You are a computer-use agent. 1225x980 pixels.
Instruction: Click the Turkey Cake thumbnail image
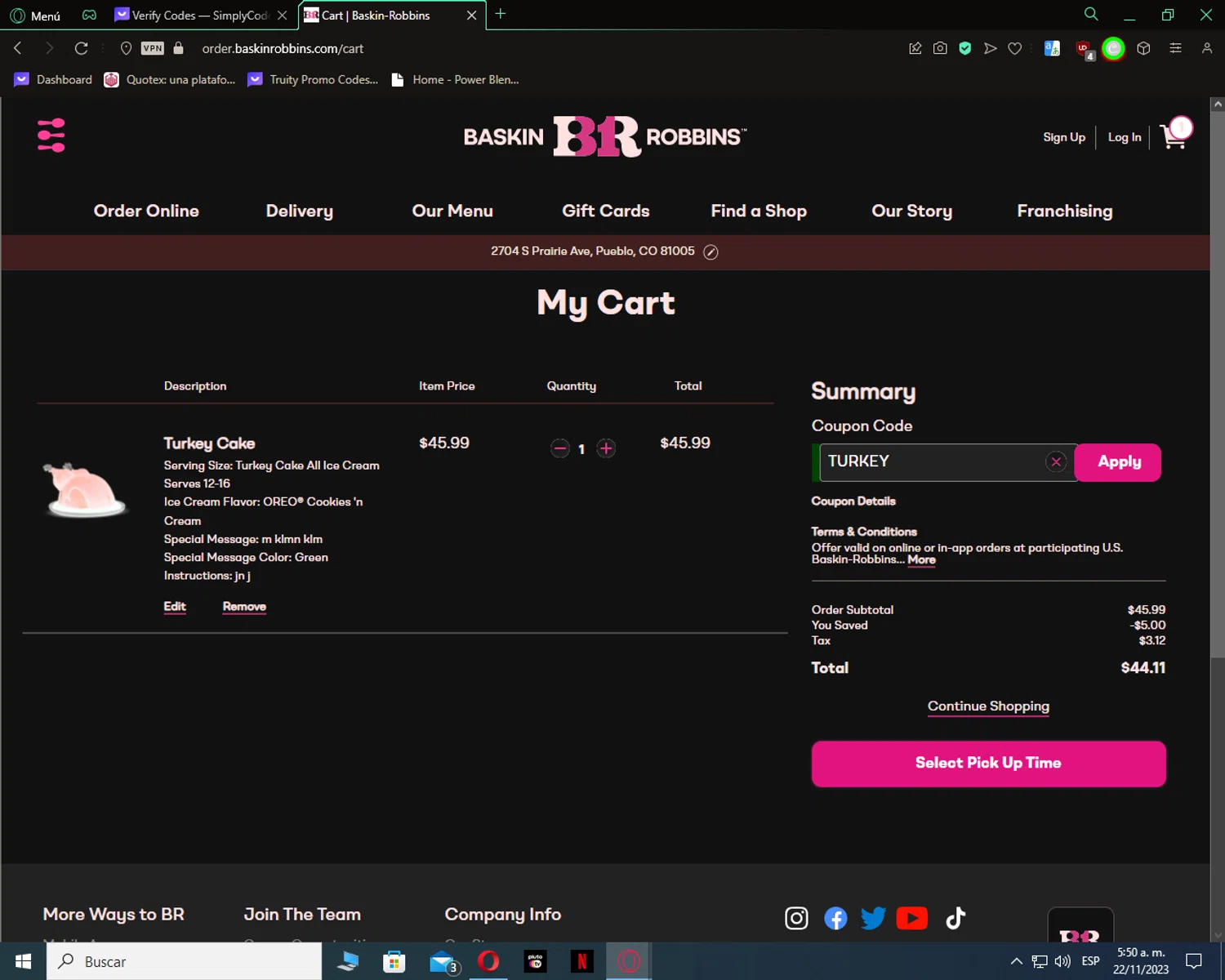(x=86, y=490)
